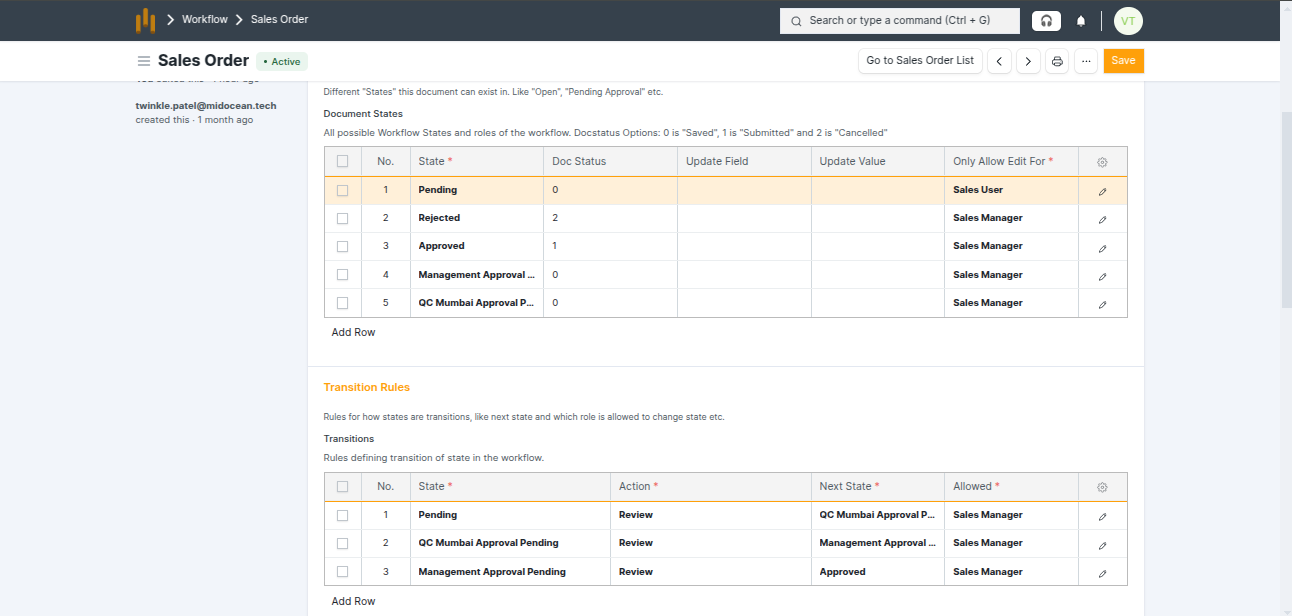
Task: Select all Document States rows checkbox
Action: pyautogui.click(x=343, y=161)
